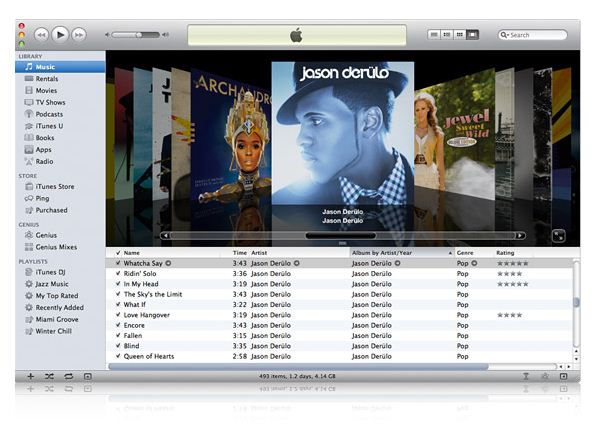Open the Movies library
Image resolution: width=601 pixels, height=437 pixels.
[60, 90]
